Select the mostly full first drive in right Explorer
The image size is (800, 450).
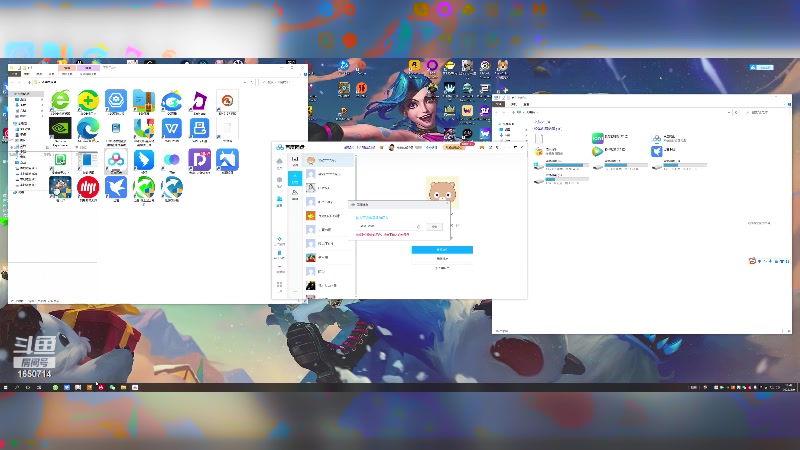pyautogui.click(x=561, y=164)
